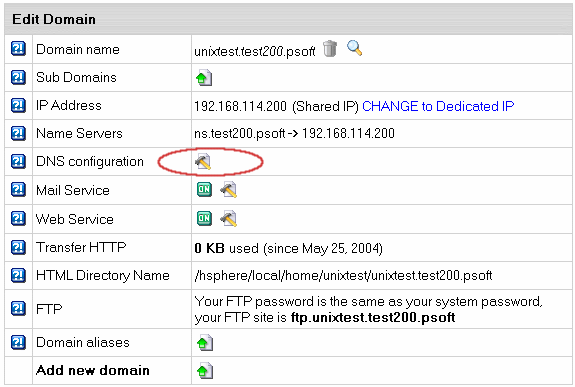Open help icon beside IP Address
The height and width of the screenshot is (387, 575).
click(x=18, y=105)
